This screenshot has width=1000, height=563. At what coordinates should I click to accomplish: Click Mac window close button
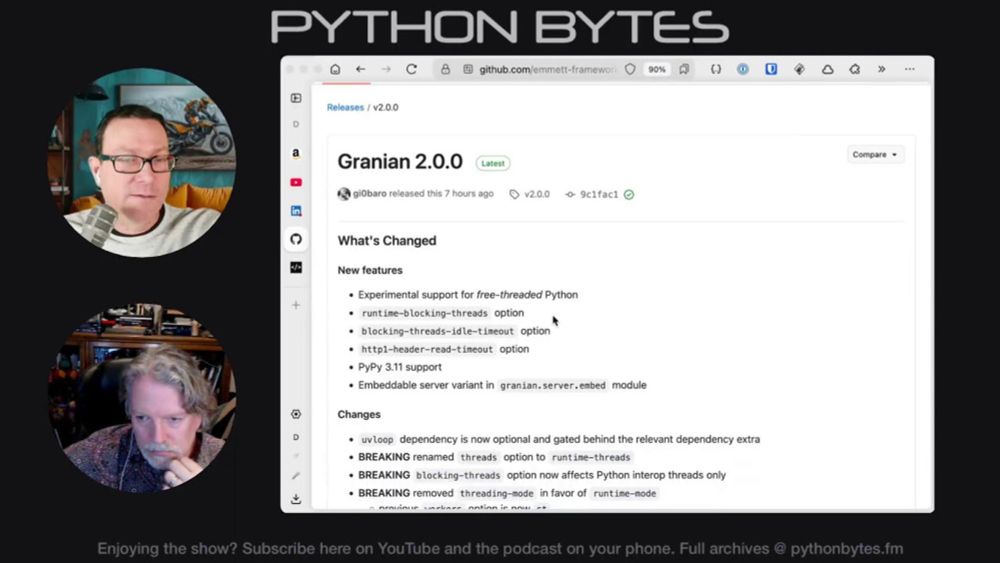click(290, 69)
